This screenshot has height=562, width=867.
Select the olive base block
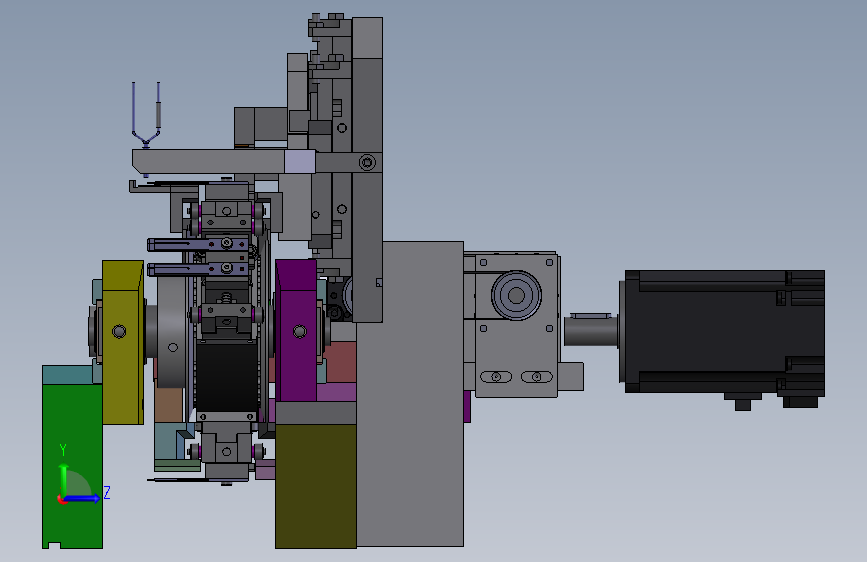[316, 486]
